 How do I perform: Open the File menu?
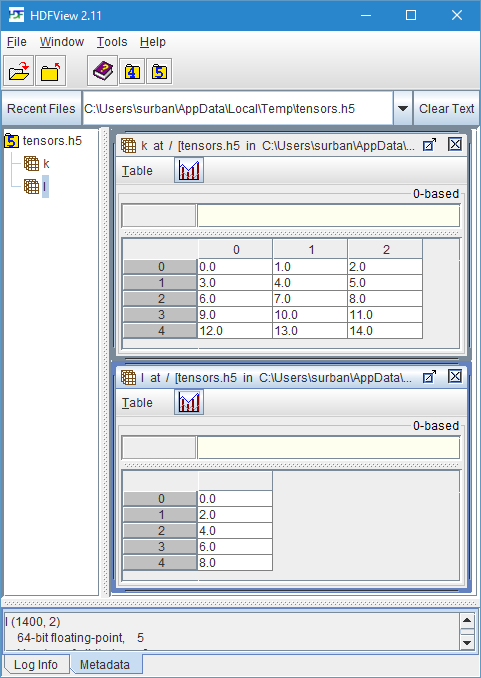pyautogui.click(x=17, y=42)
